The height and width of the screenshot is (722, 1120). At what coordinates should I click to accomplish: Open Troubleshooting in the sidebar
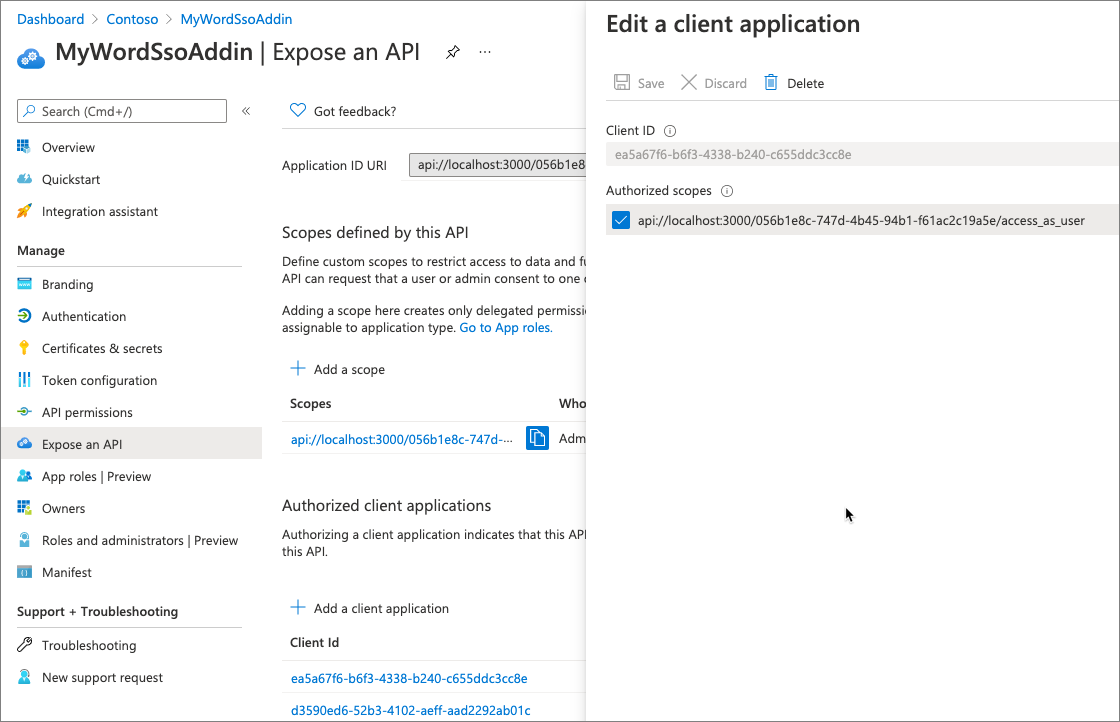(x=89, y=646)
